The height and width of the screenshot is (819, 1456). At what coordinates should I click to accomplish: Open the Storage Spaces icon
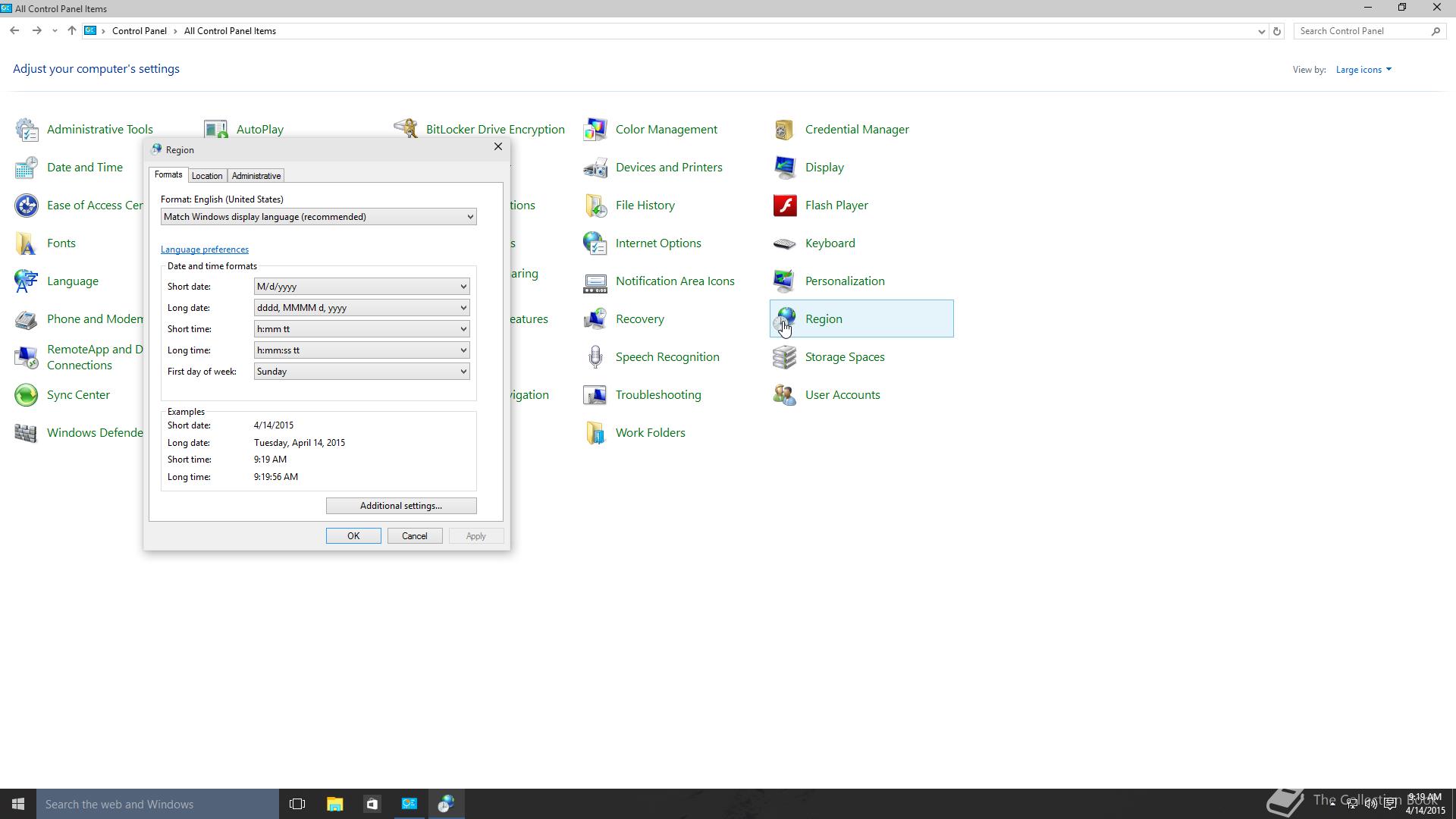785,357
